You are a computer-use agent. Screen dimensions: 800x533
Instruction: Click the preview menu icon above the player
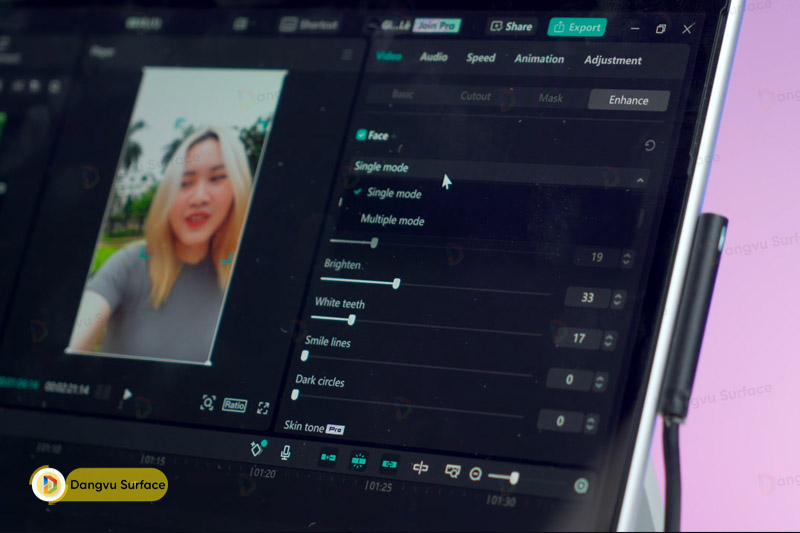point(347,54)
